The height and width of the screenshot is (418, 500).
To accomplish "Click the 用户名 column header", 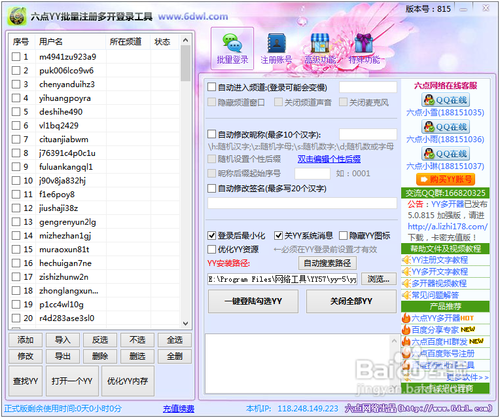I will (71, 42).
